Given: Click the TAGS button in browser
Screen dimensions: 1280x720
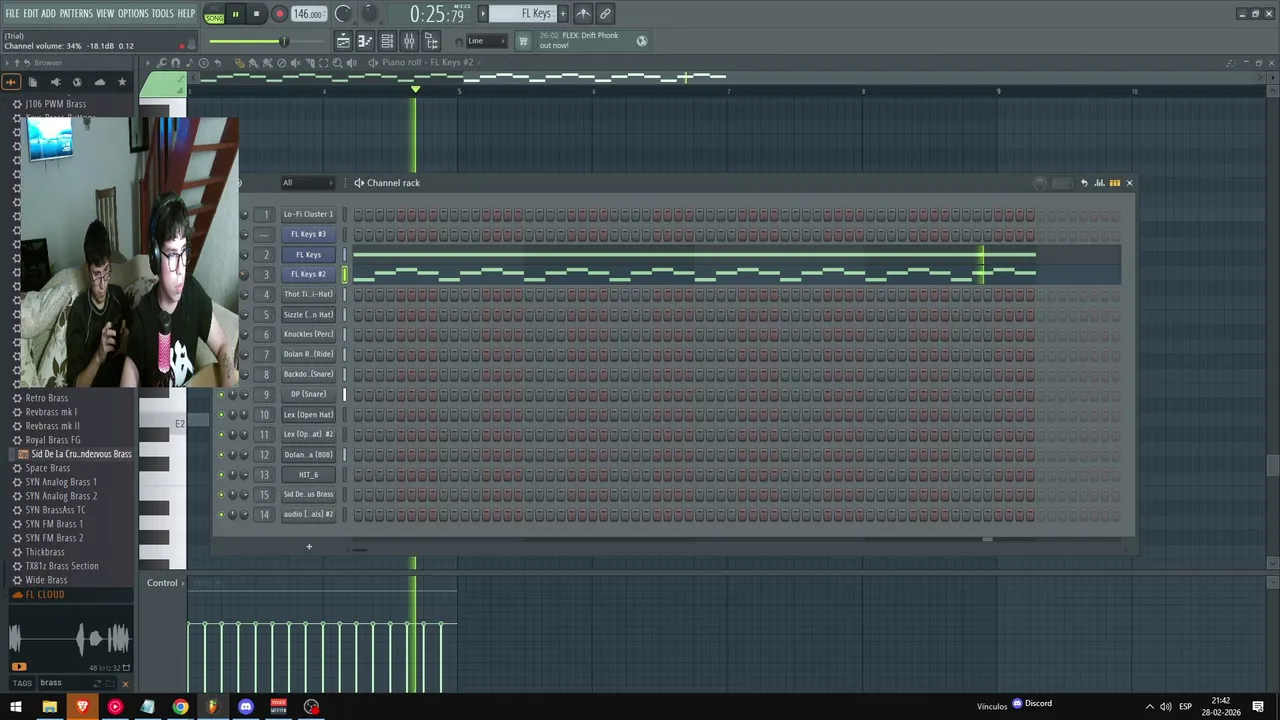Looking at the screenshot, I should pyautogui.click(x=22, y=683).
